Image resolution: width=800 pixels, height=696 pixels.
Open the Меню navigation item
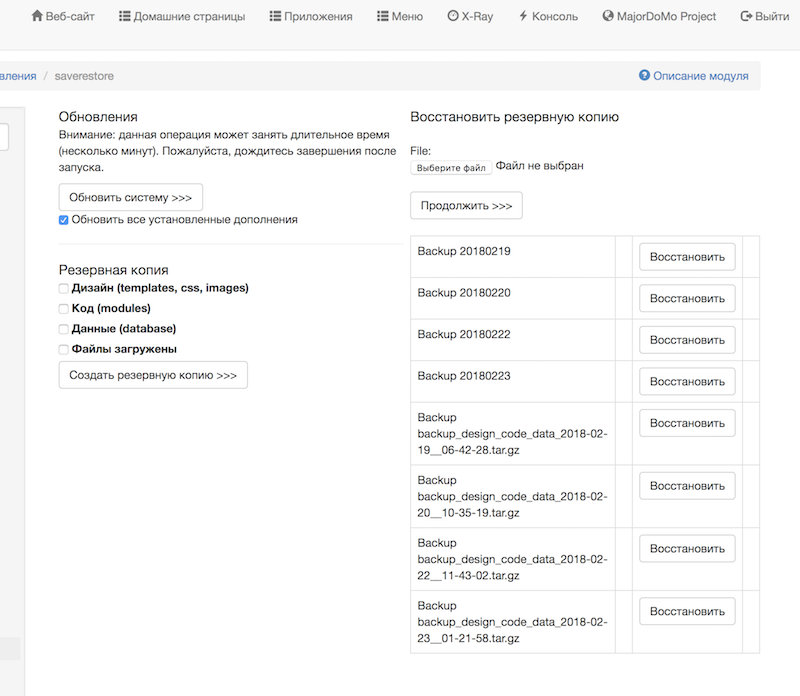408,17
